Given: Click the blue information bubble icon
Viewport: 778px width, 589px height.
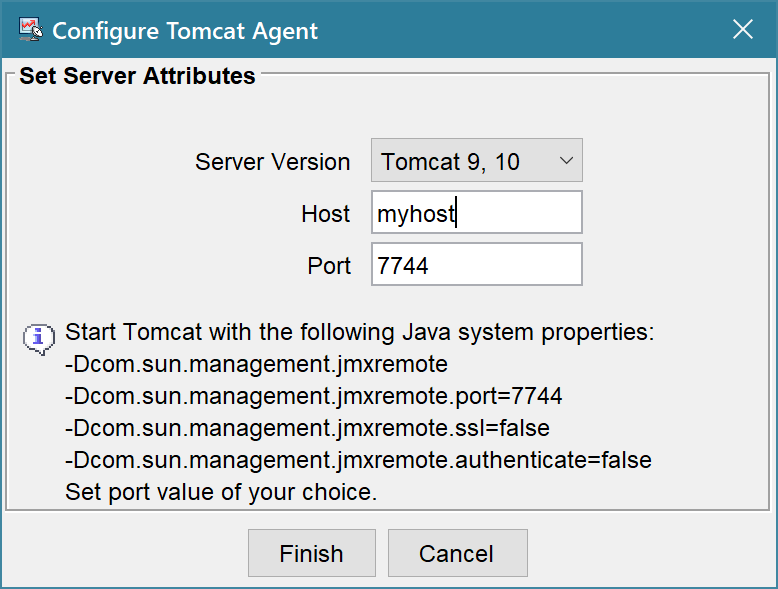Looking at the screenshot, I should (39, 339).
